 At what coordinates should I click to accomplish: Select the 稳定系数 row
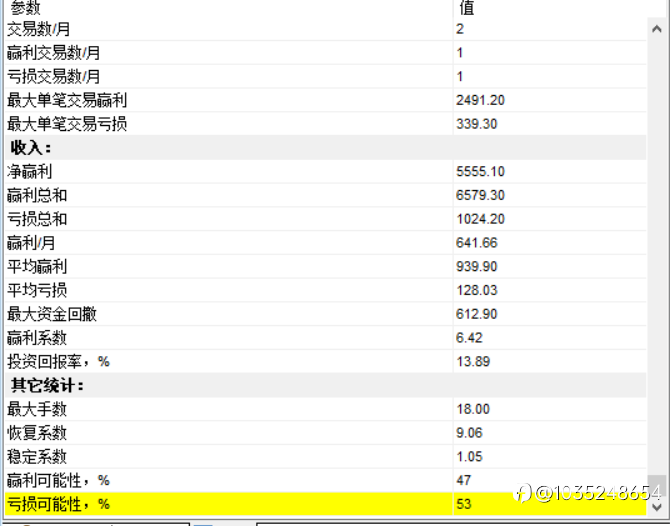326,457
